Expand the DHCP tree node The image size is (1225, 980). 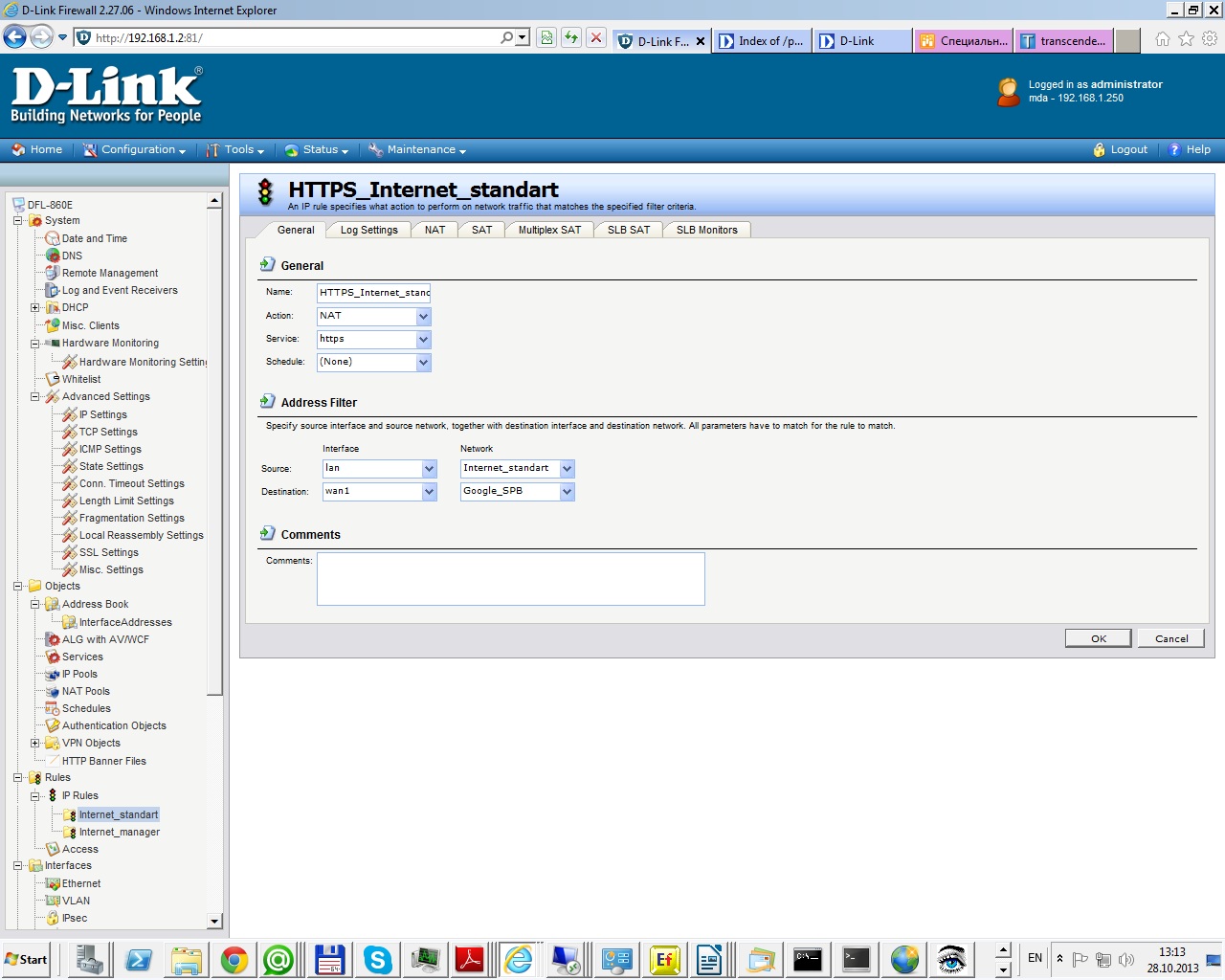click(x=35, y=307)
